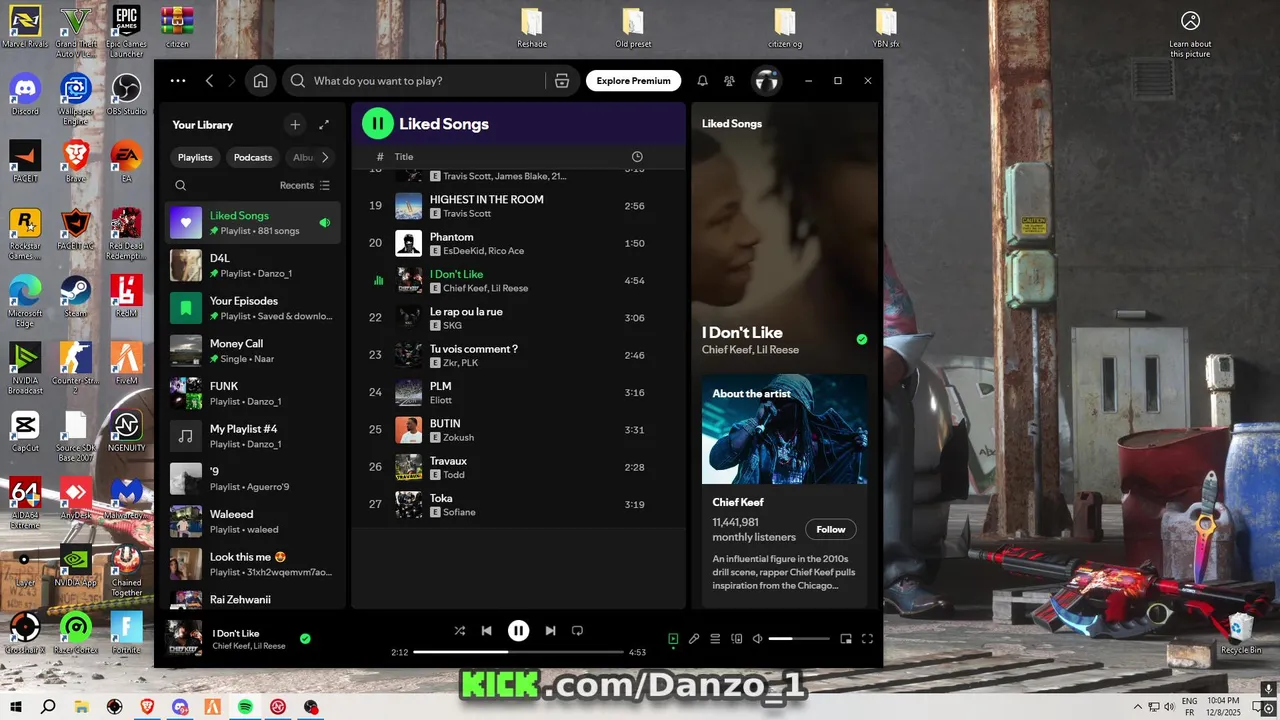
Task: Skip to next track
Action: coord(550,631)
